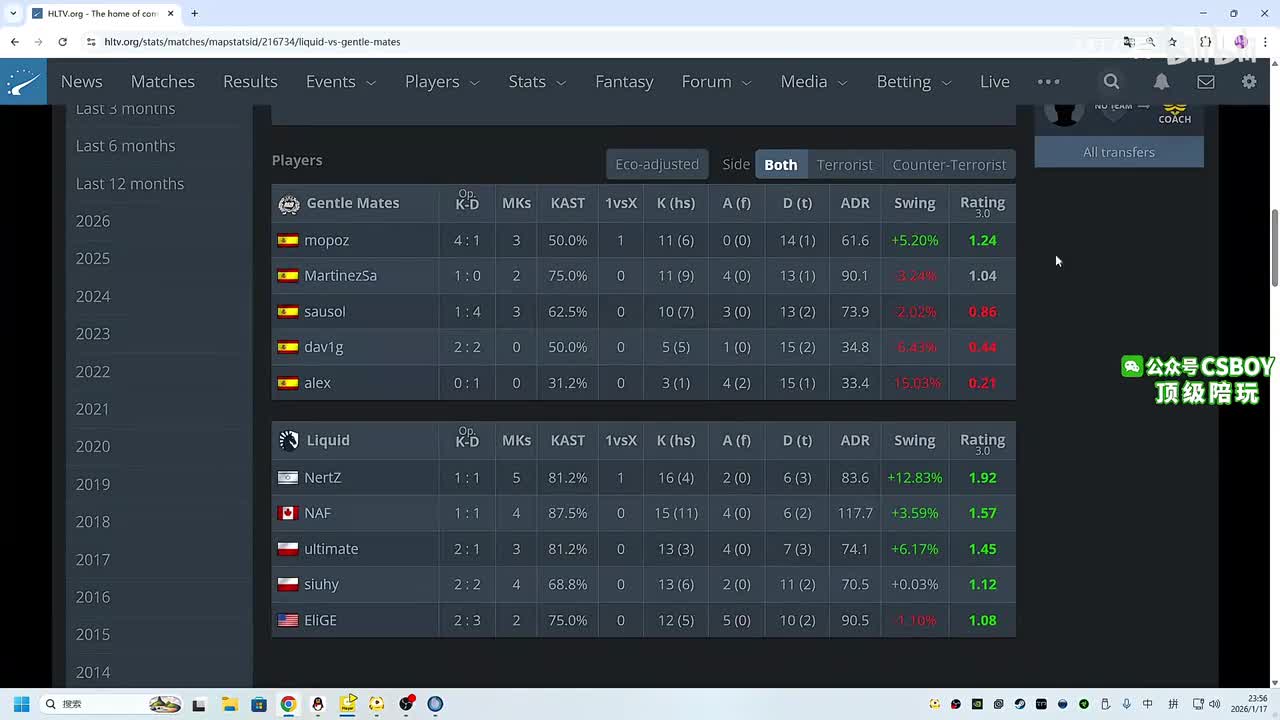Sort Gentle Mates table by Rating
This screenshot has height=720, width=1280.
(982, 204)
